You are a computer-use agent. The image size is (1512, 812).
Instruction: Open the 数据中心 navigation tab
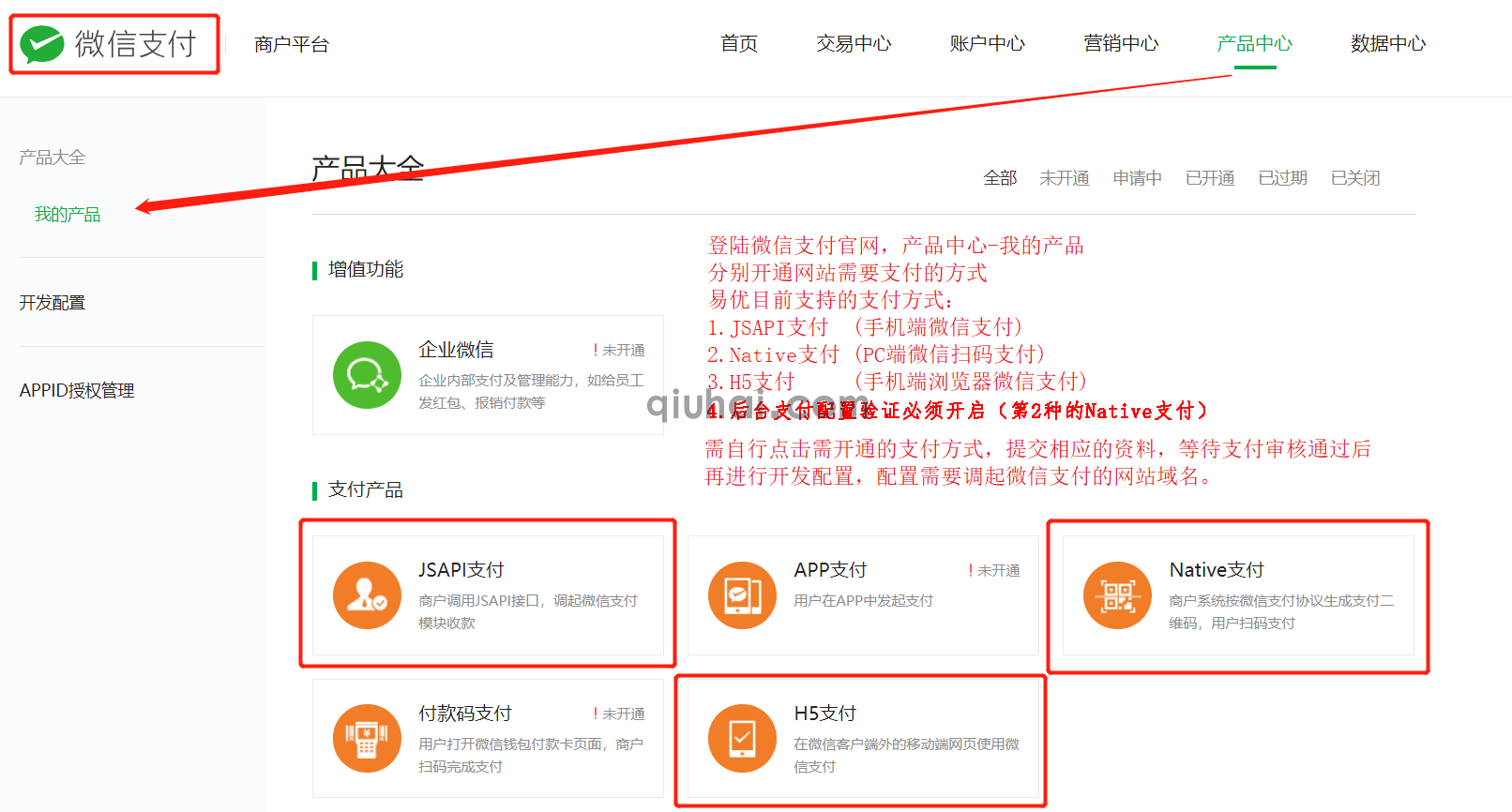(x=1388, y=43)
